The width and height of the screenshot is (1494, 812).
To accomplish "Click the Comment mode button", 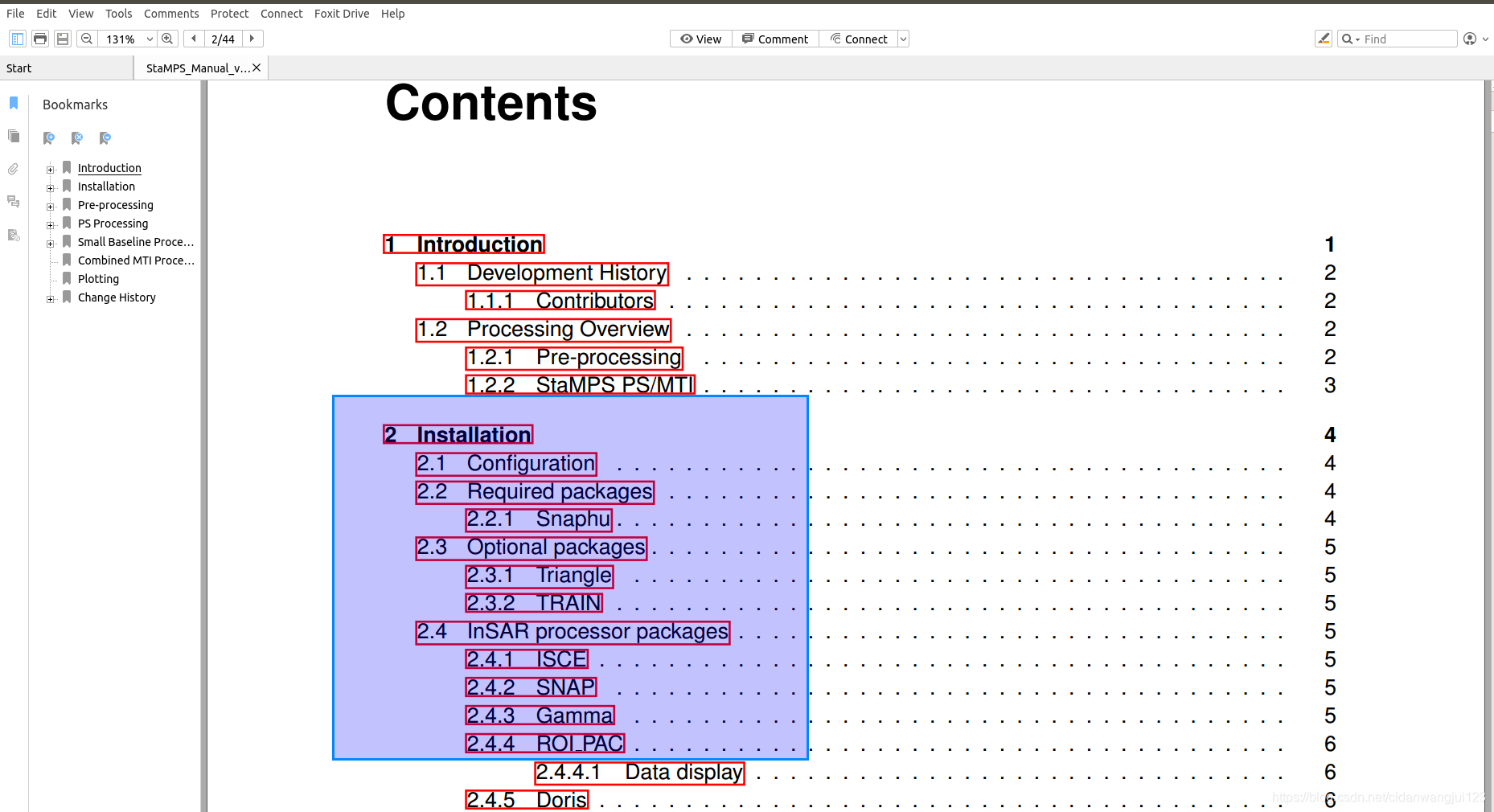I will pos(776,39).
